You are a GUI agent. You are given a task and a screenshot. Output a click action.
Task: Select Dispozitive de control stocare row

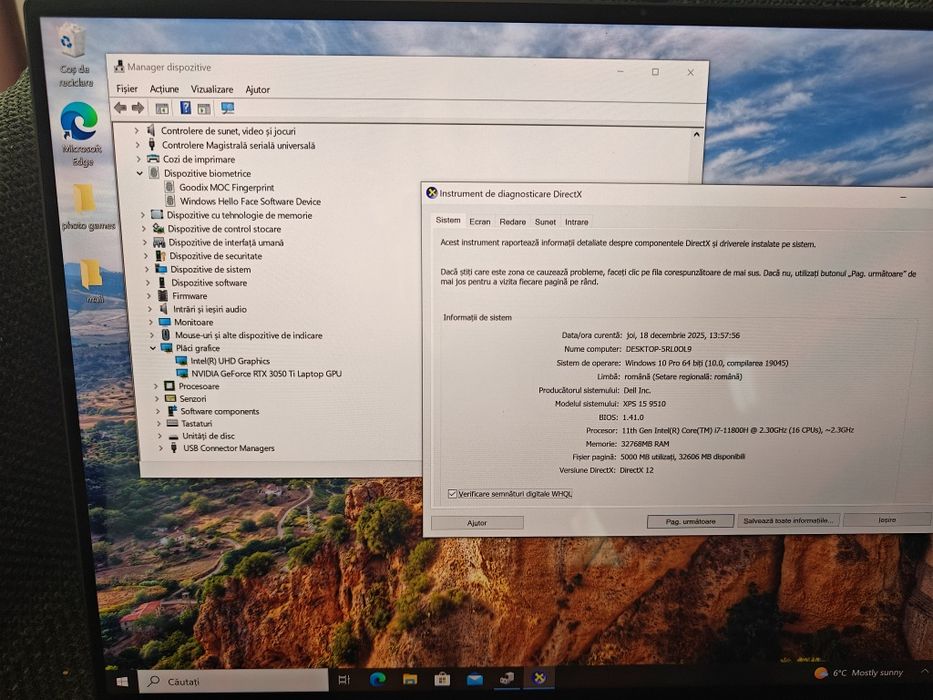coord(224,229)
